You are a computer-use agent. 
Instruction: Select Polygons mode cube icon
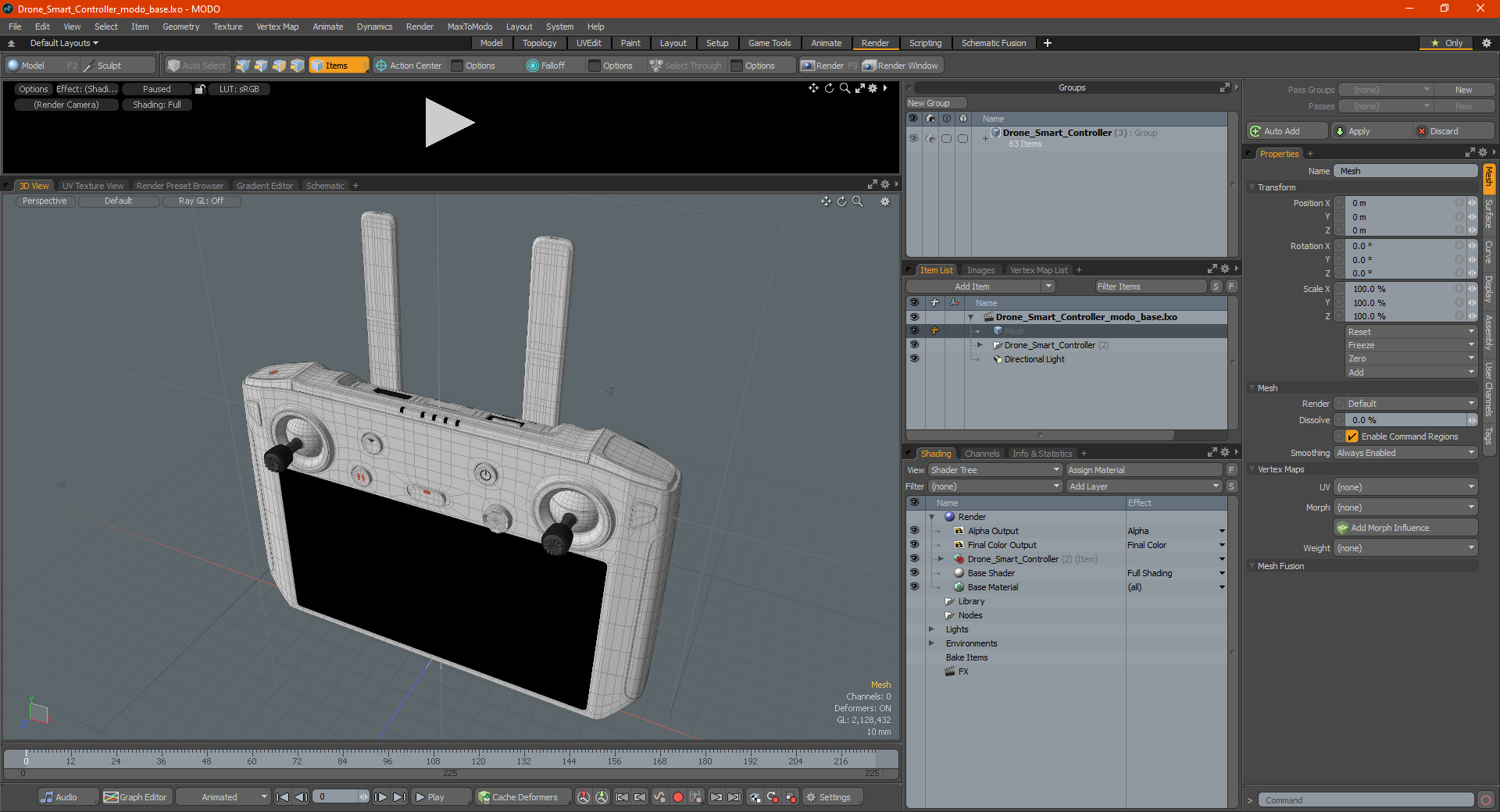pos(279,66)
